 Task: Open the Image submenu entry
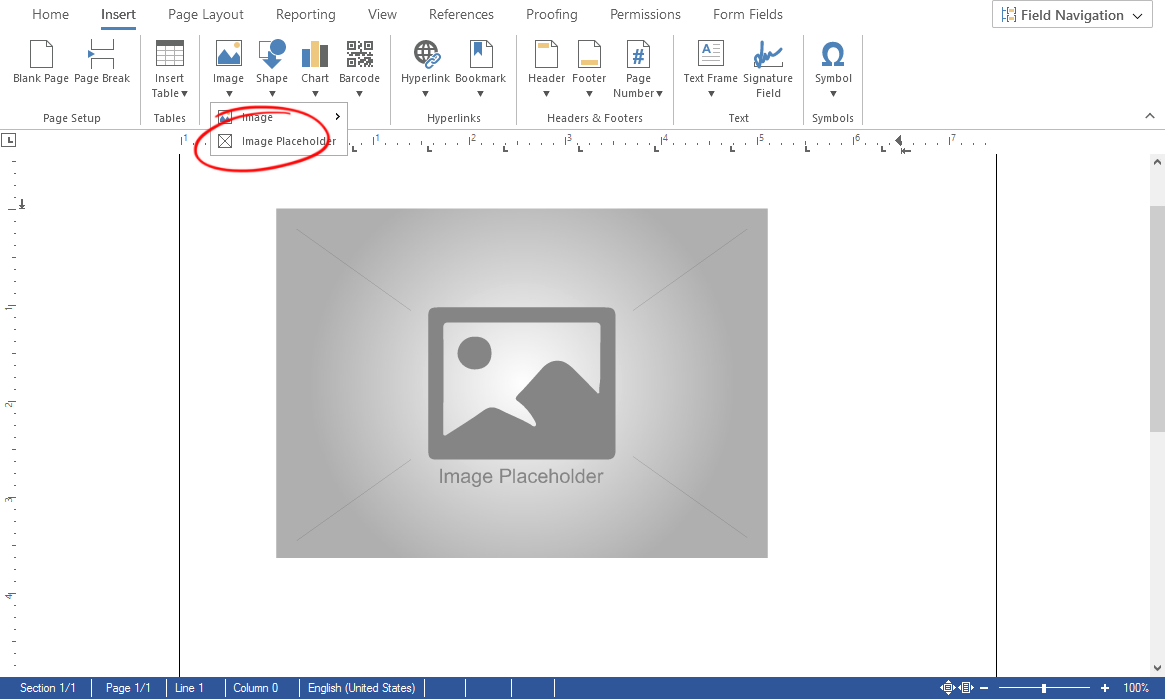(x=279, y=117)
